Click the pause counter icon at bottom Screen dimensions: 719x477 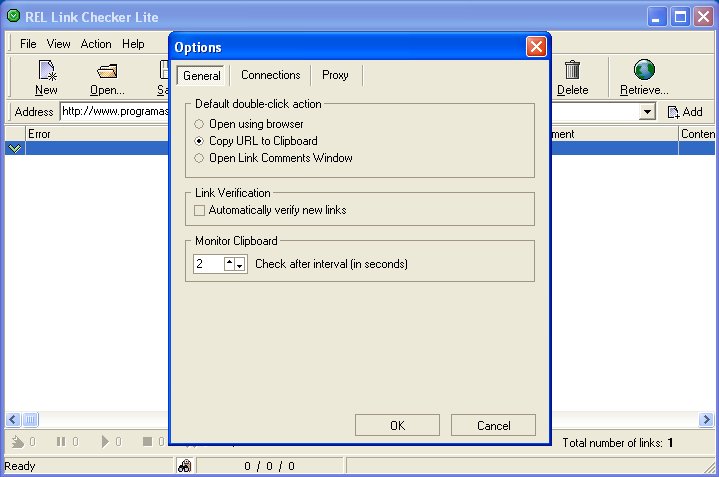pos(61,442)
